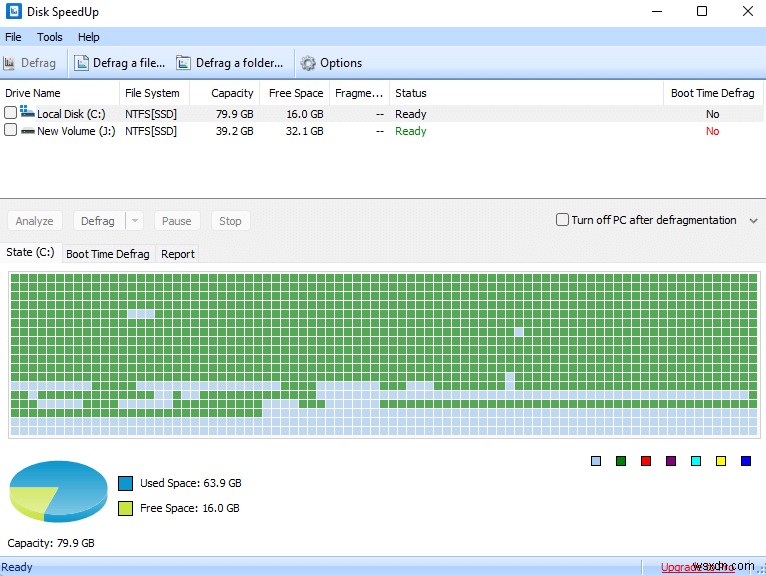766x576 pixels.
Task: Click the blue Used Space legend square
Action: coord(126,483)
